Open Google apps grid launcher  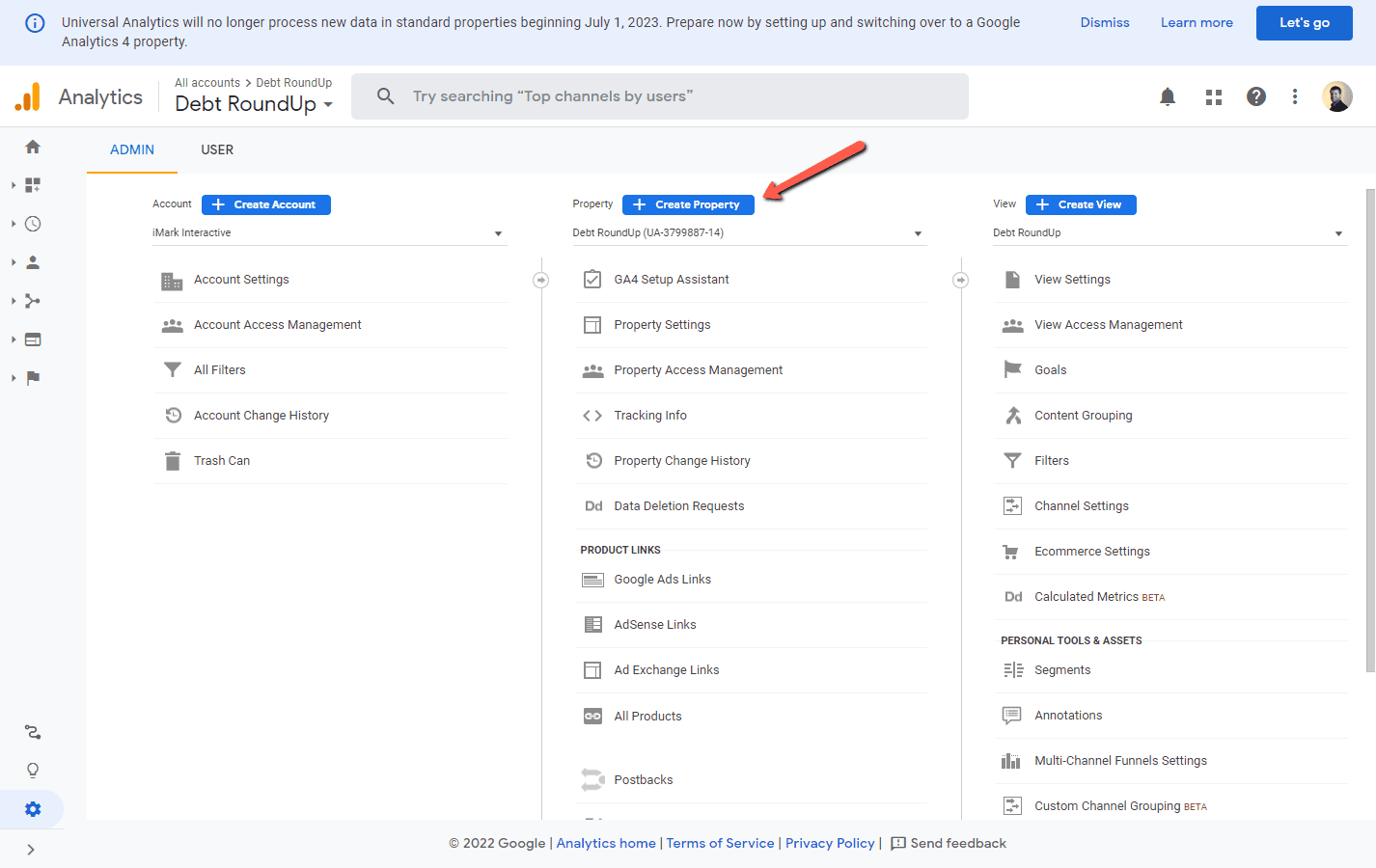tap(1213, 96)
